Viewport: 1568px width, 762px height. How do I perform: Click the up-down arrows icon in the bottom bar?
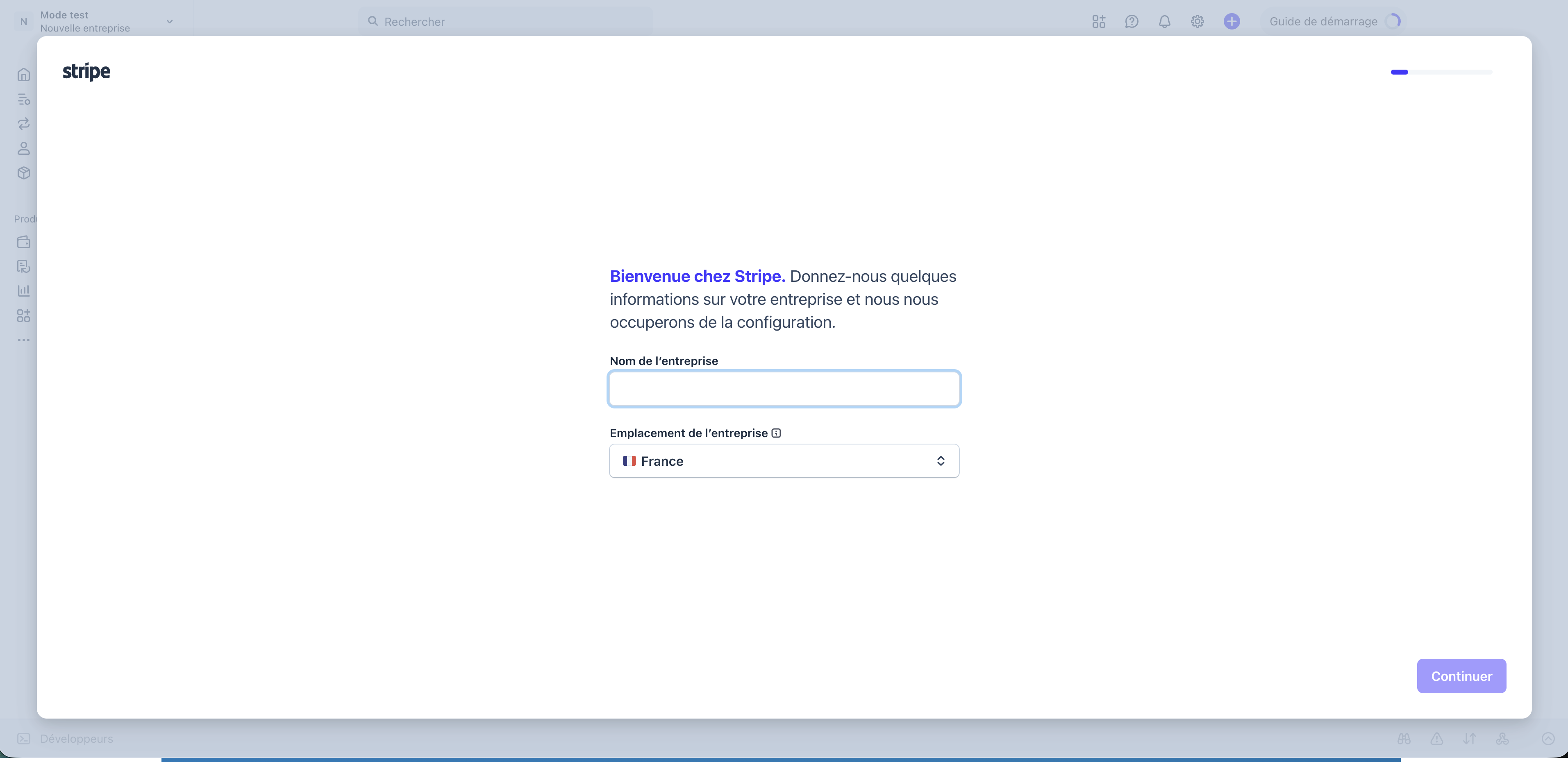pos(1470,738)
